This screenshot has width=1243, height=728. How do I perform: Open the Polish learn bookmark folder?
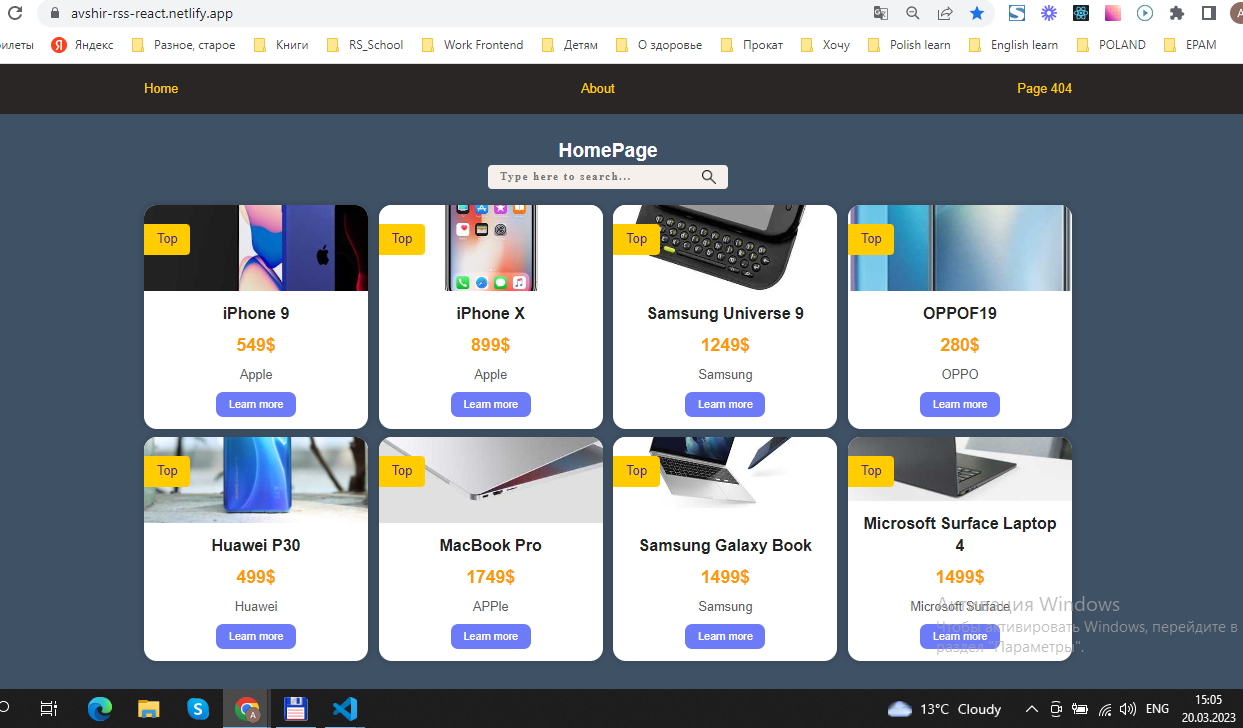[909, 45]
